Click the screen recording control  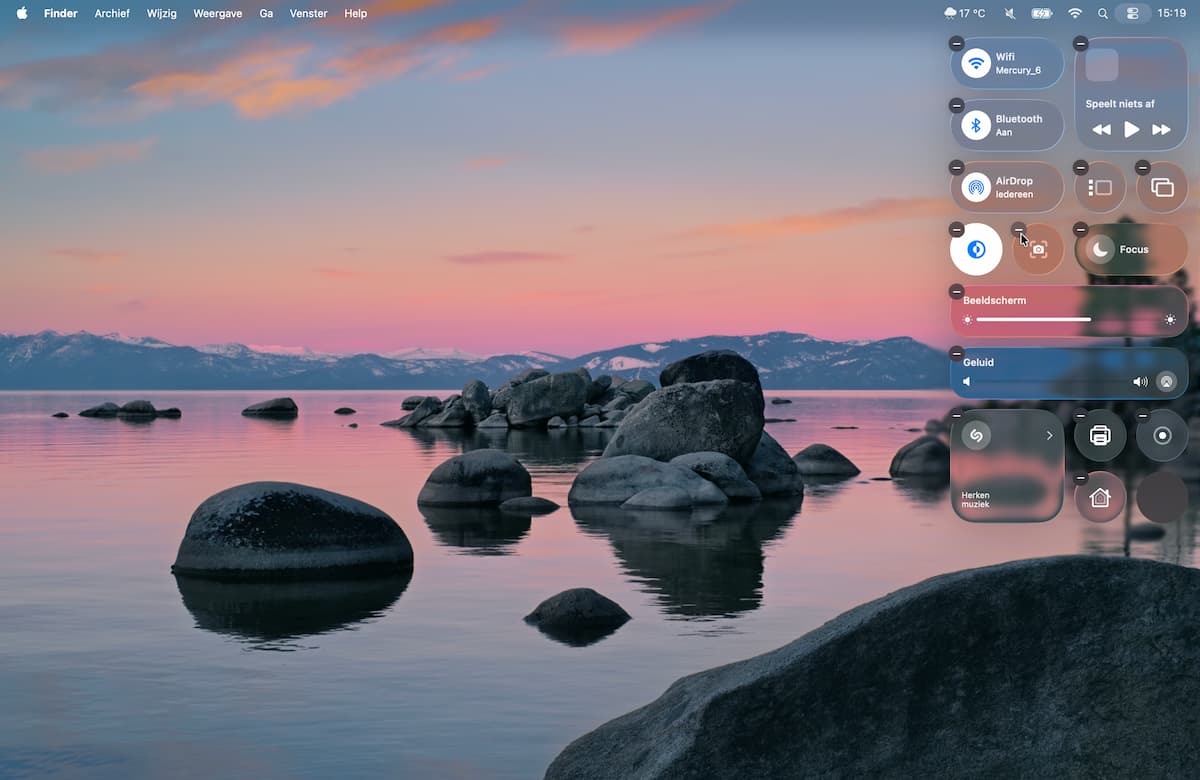coord(1162,436)
